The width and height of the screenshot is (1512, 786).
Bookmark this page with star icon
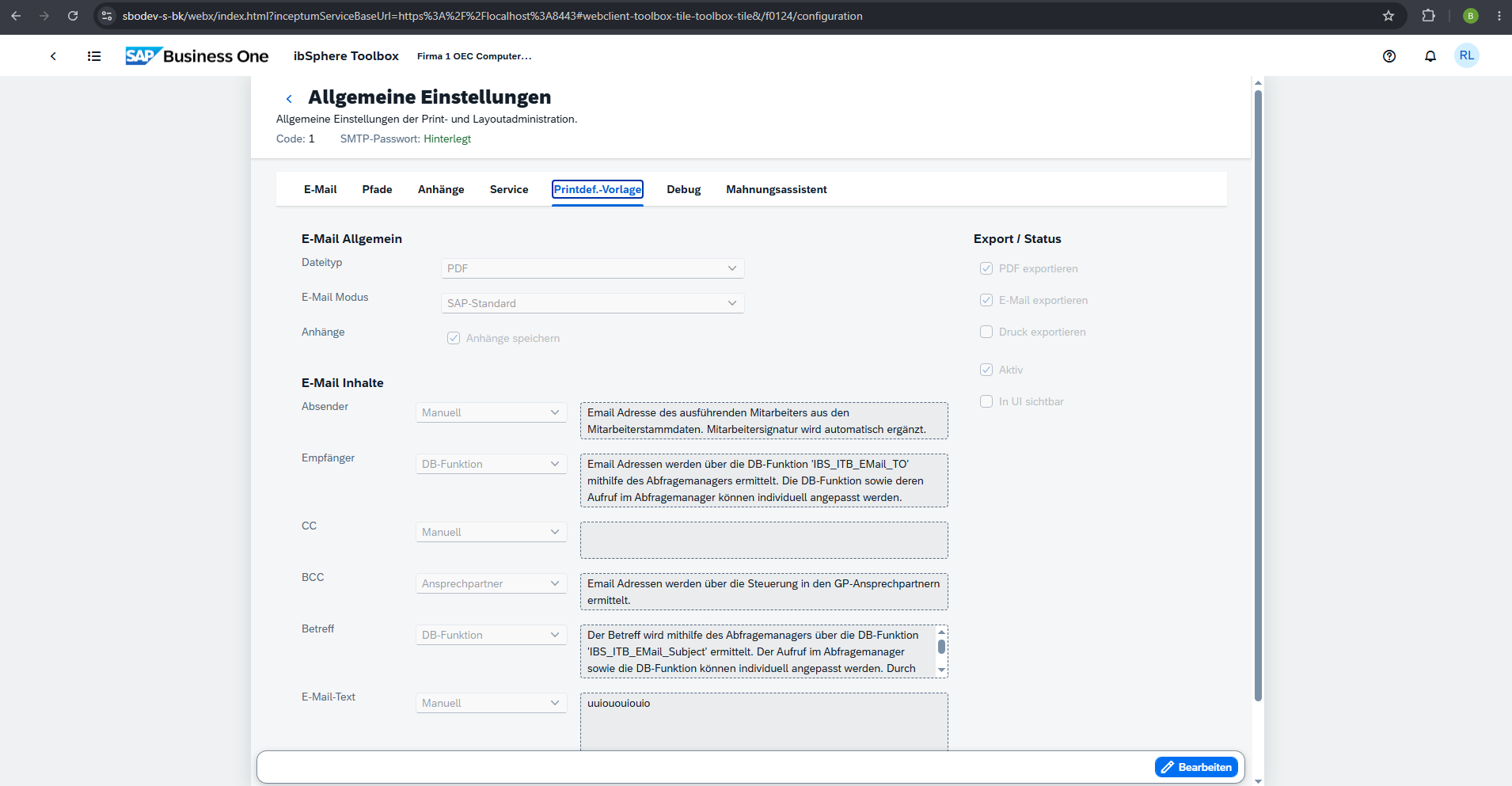click(1389, 16)
